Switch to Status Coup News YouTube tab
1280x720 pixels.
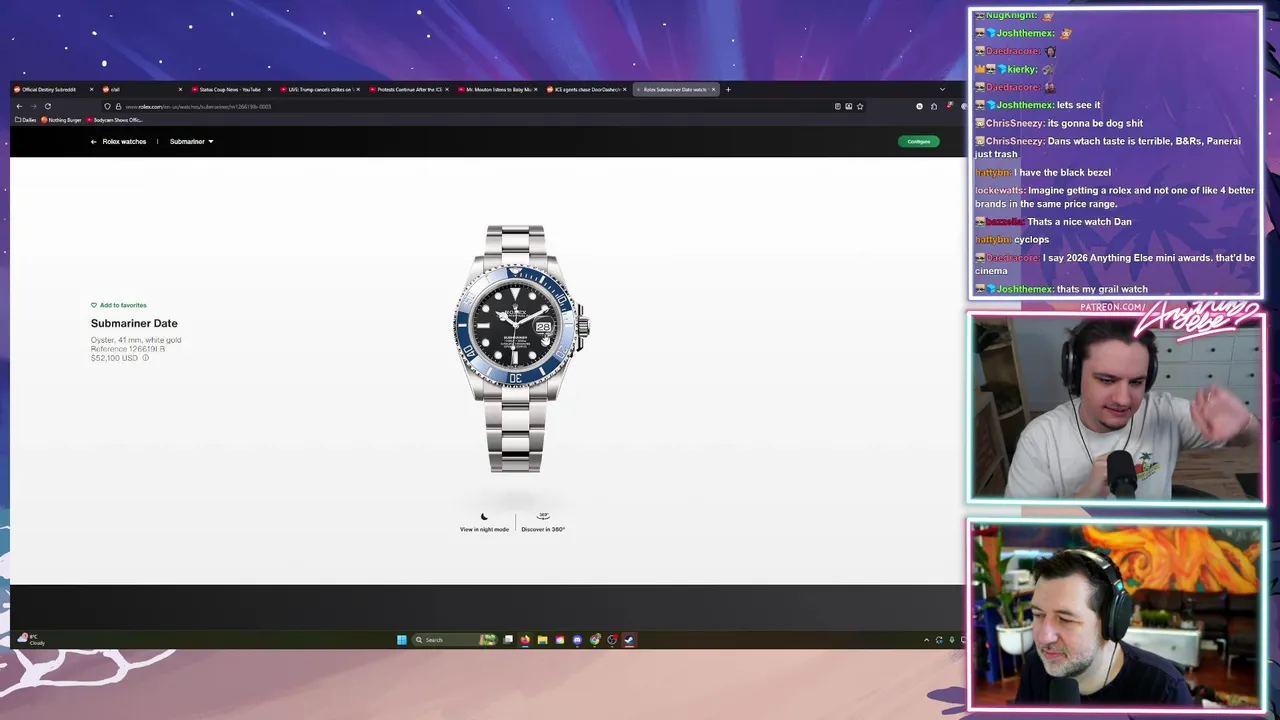pyautogui.click(x=229, y=89)
